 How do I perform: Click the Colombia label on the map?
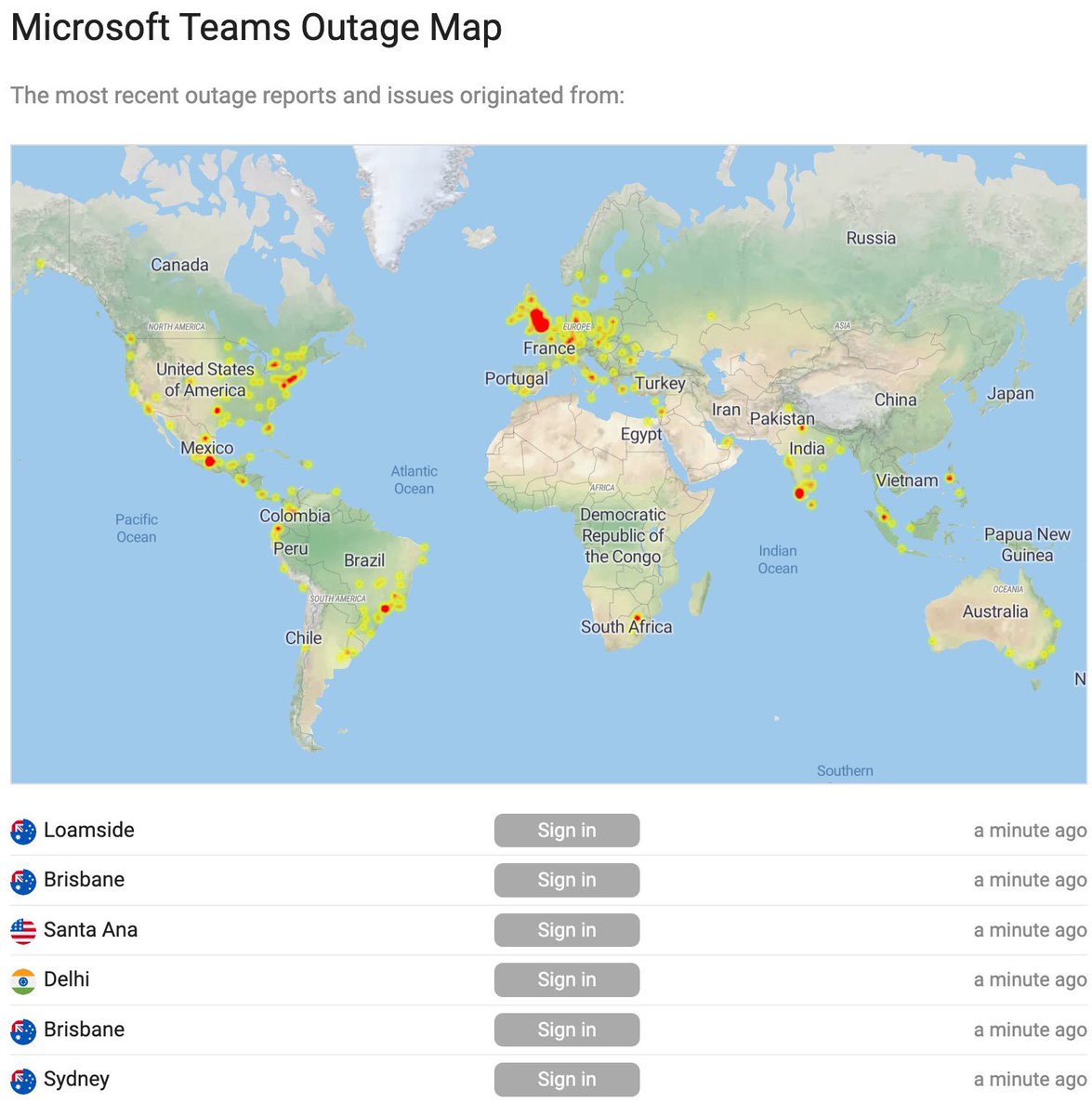[295, 516]
